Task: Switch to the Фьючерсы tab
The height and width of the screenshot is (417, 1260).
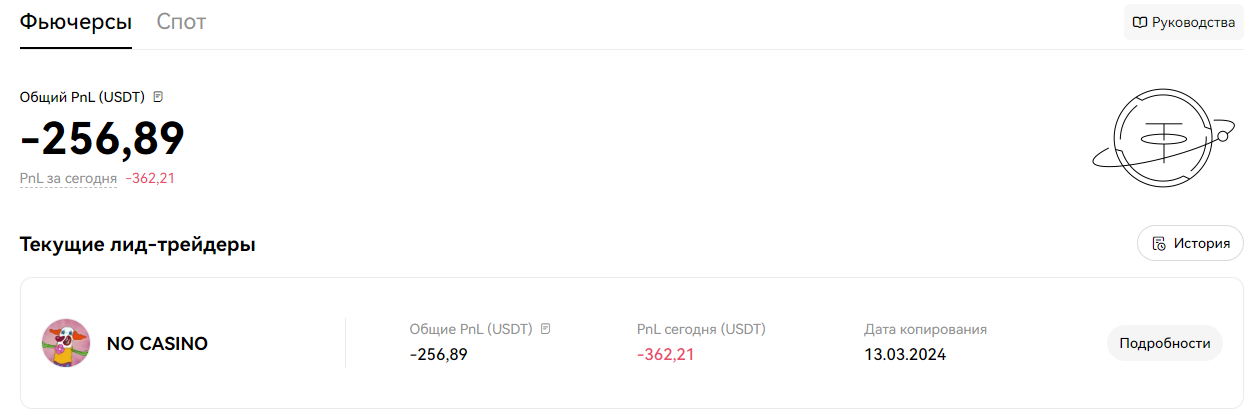Action: [75, 21]
